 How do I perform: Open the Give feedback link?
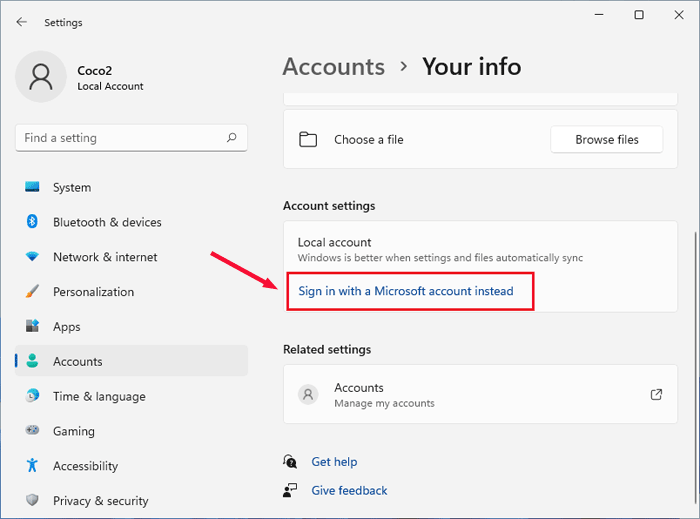(349, 490)
